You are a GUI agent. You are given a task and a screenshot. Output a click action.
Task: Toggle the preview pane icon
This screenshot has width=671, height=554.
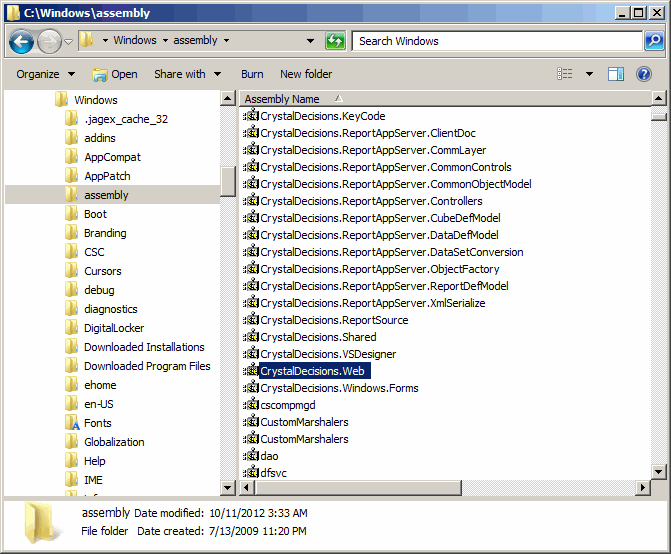[x=615, y=74]
